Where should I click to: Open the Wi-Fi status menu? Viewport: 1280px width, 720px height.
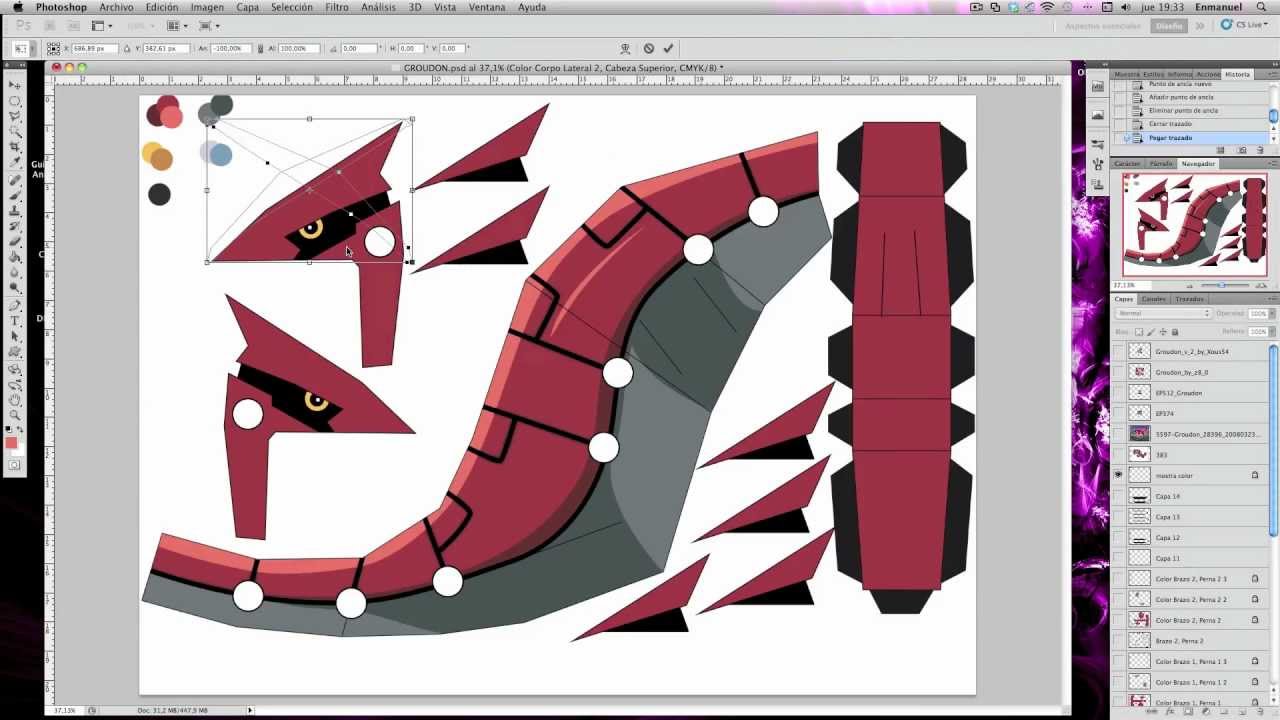tap(1047, 7)
